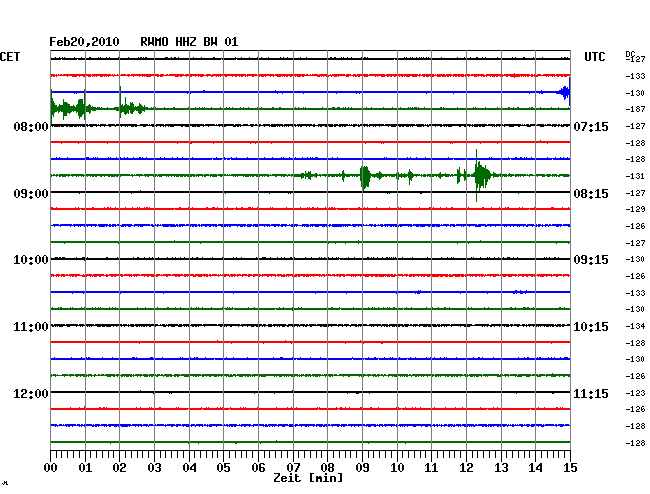
Task: Click the 00 minute axis label
Action: (x=51, y=468)
